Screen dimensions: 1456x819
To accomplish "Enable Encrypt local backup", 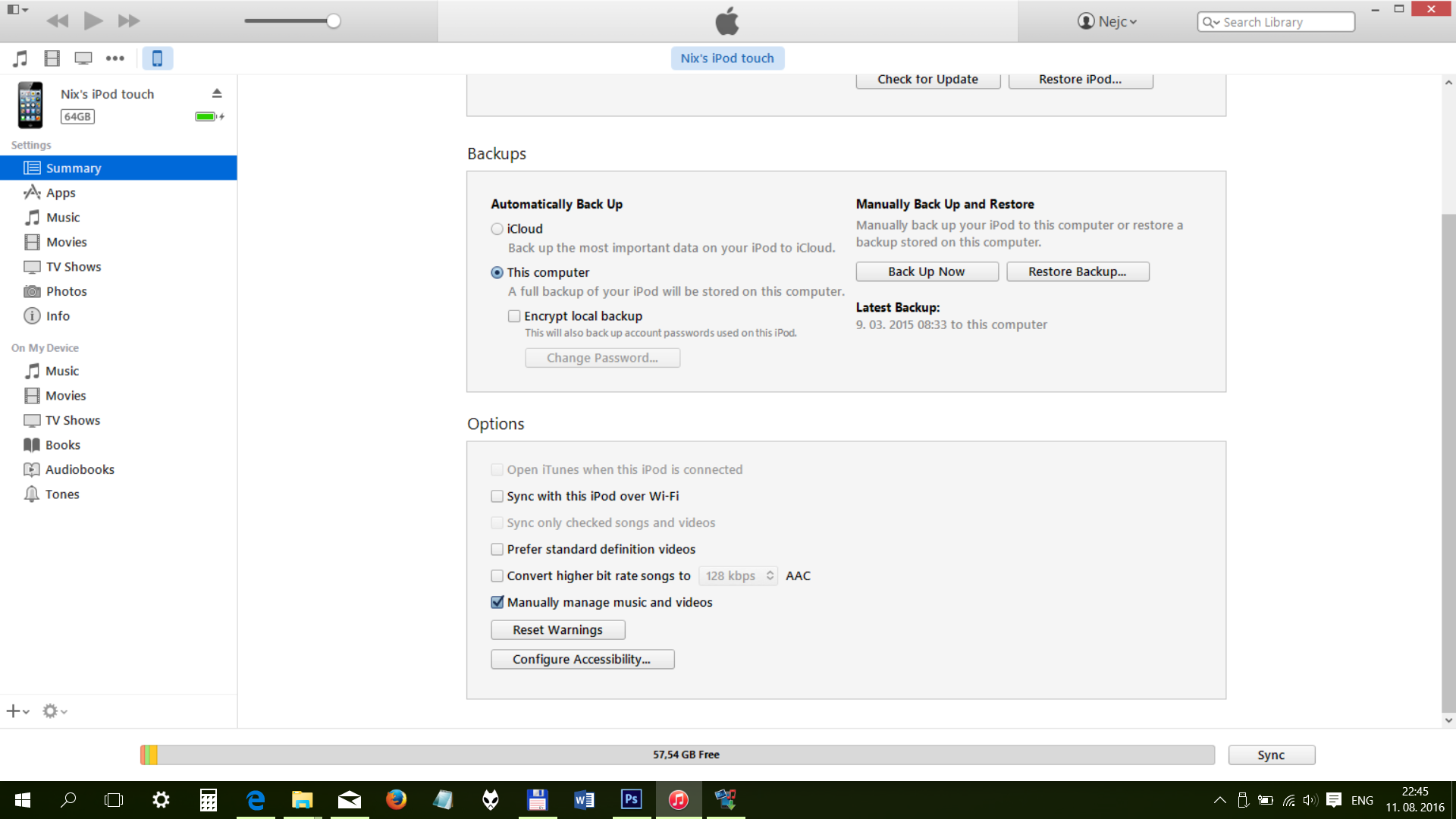I will click(x=514, y=316).
